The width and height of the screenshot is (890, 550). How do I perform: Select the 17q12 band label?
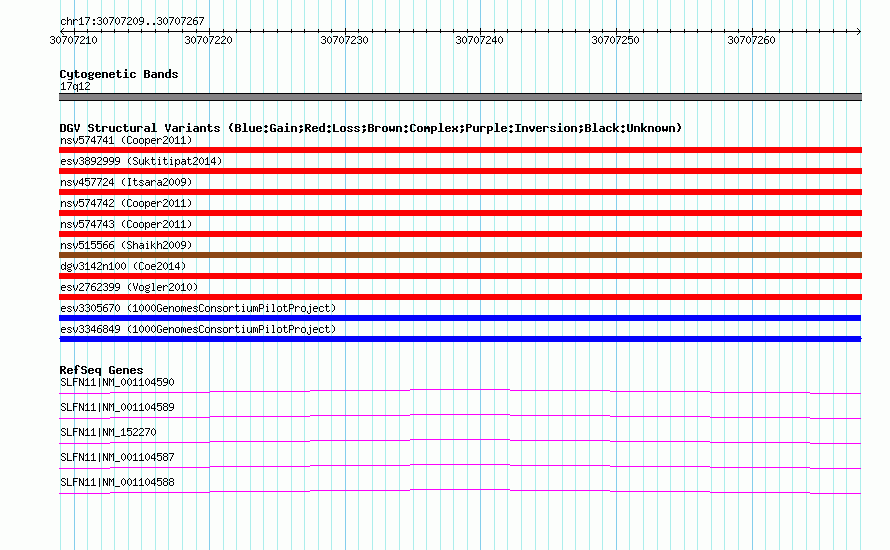(75, 86)
